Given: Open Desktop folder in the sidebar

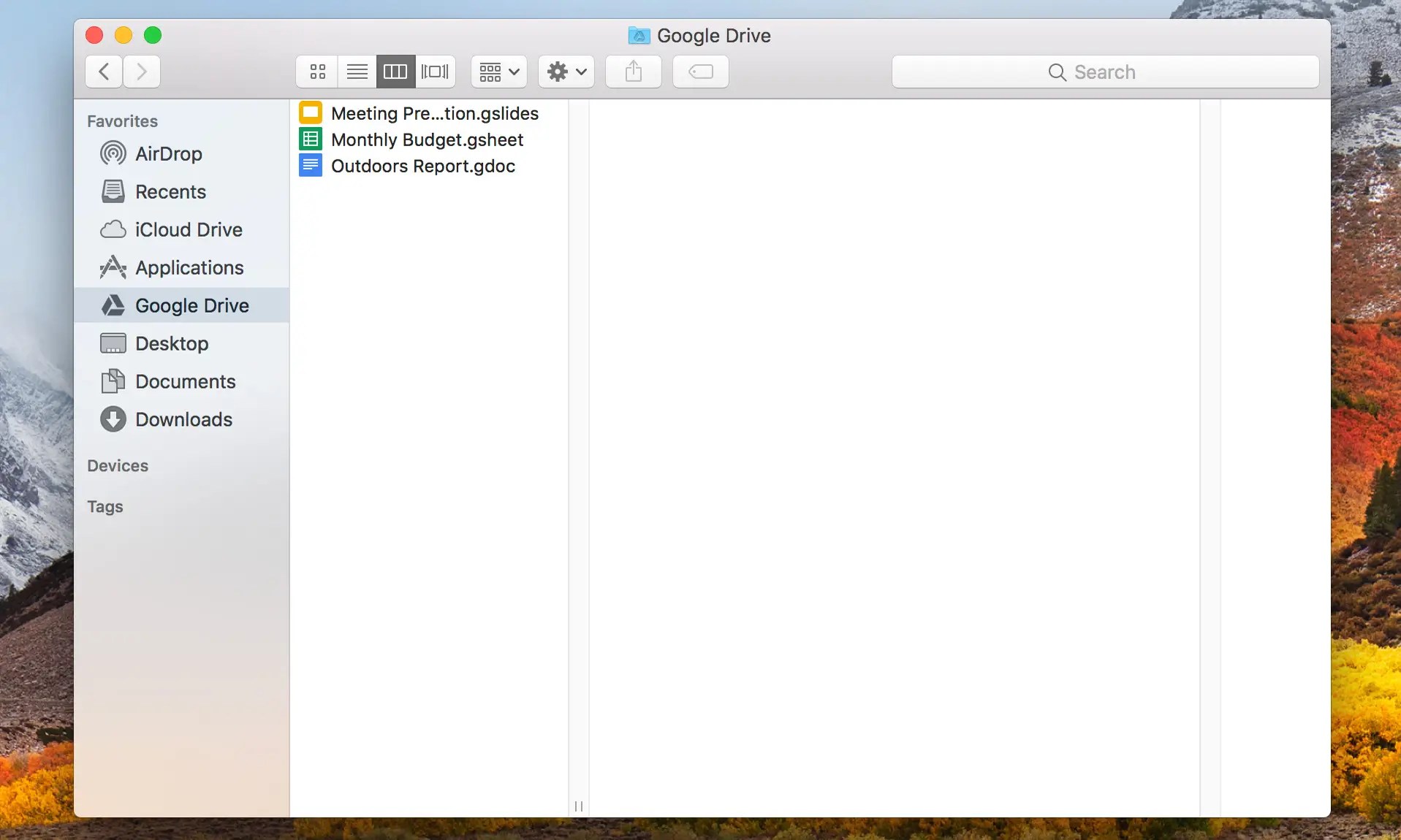Looking at the screenshot, I should [182, 343].
